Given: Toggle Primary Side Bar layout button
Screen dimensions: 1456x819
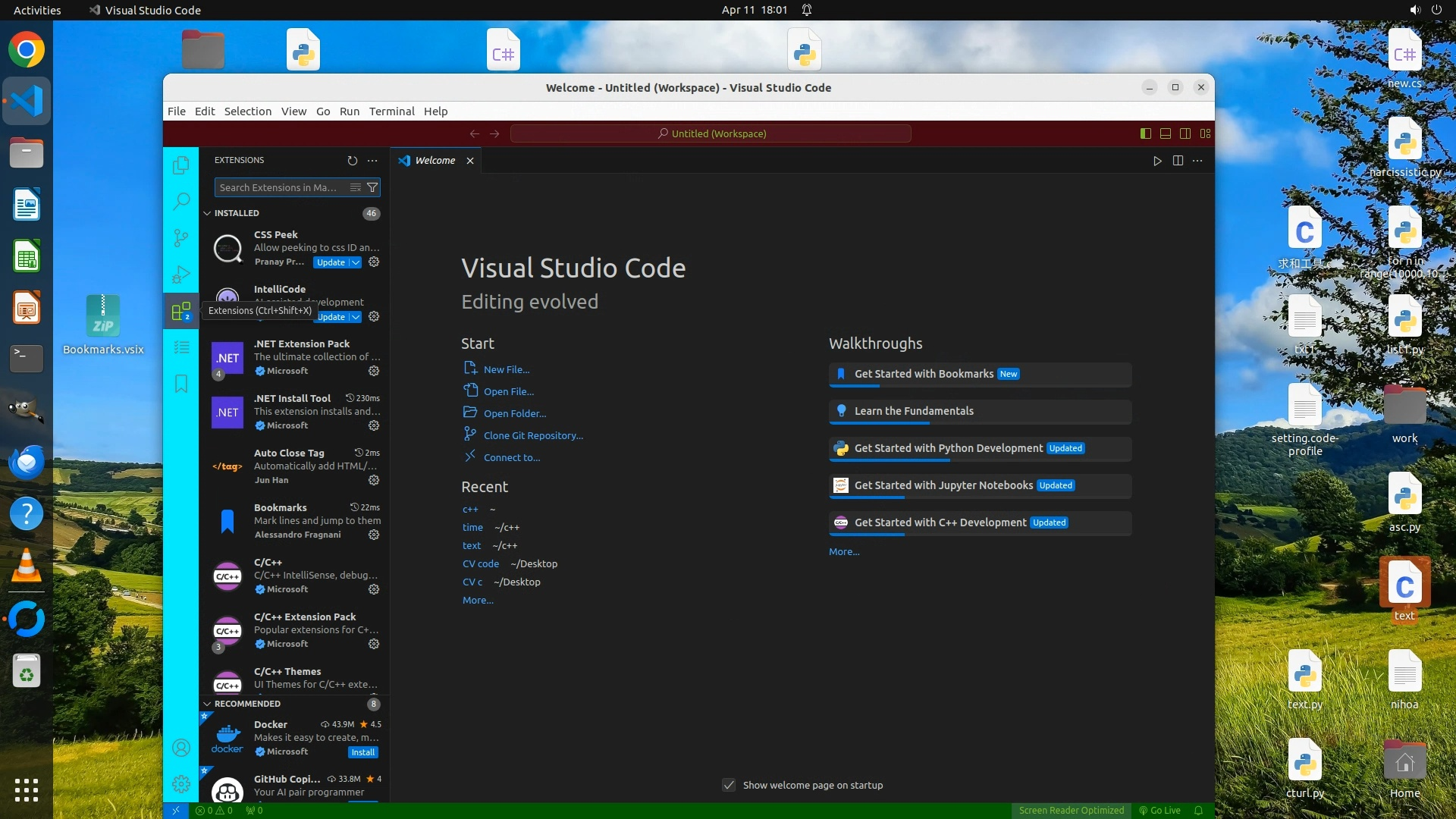Looking at the screenshot, I should point(1145,133).
